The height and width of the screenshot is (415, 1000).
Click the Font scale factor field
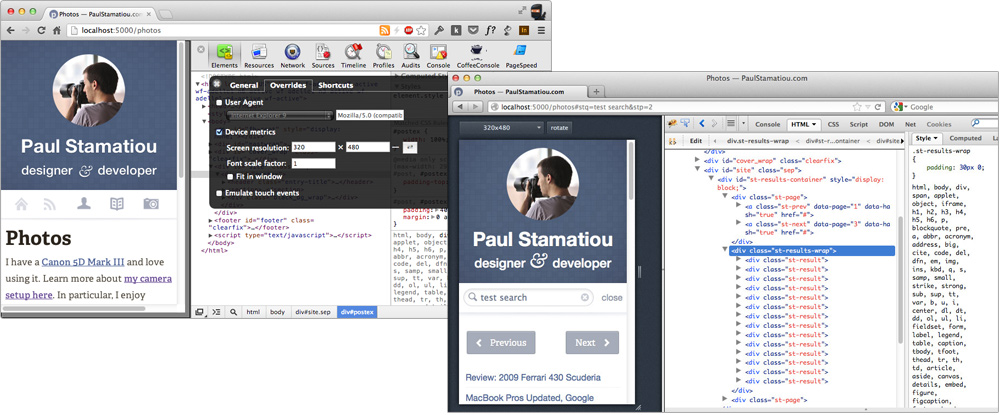point(313,163)
